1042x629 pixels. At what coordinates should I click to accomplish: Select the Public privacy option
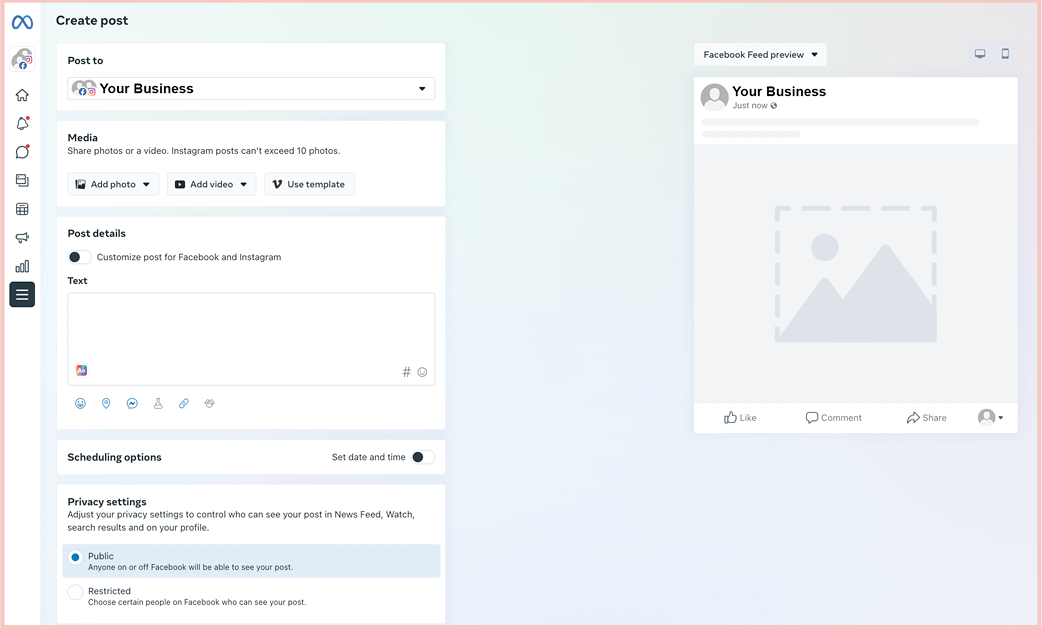point(251,561)
